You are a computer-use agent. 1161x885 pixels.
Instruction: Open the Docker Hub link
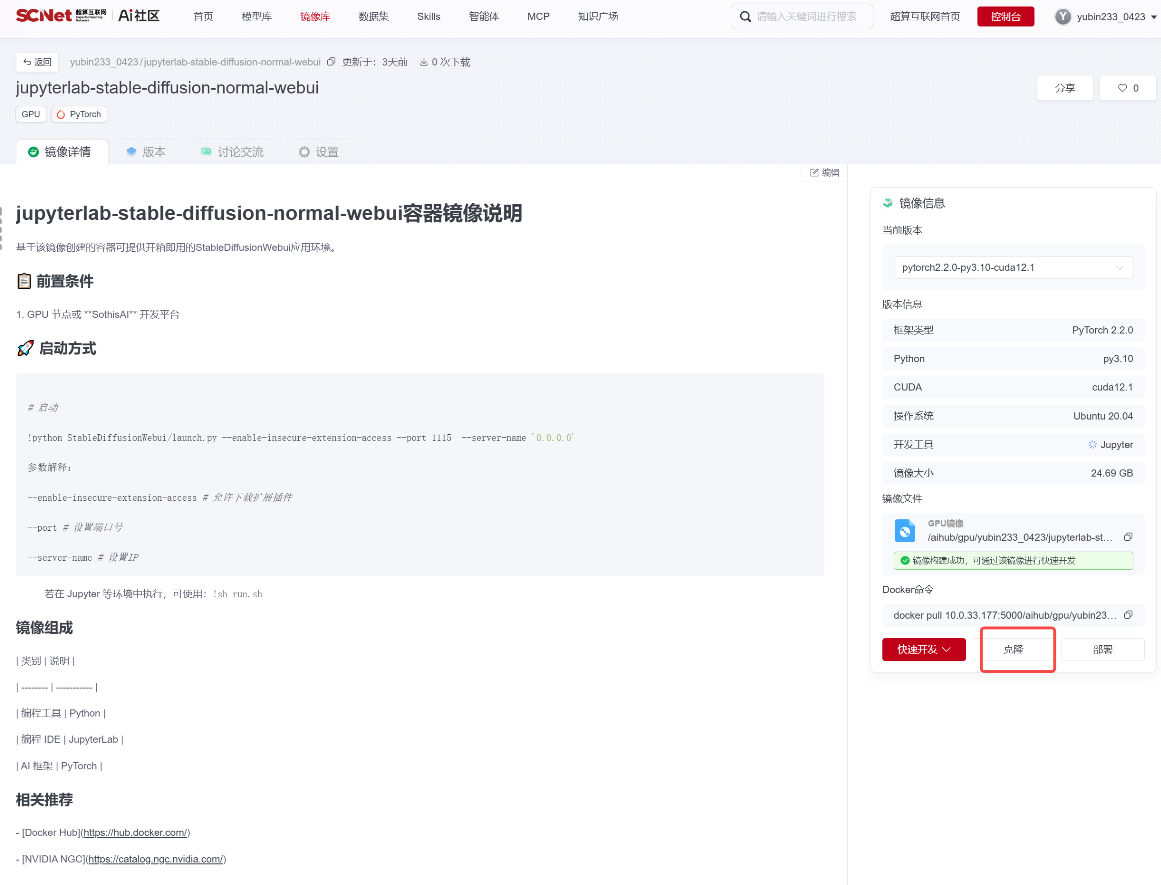coord(135,832)
